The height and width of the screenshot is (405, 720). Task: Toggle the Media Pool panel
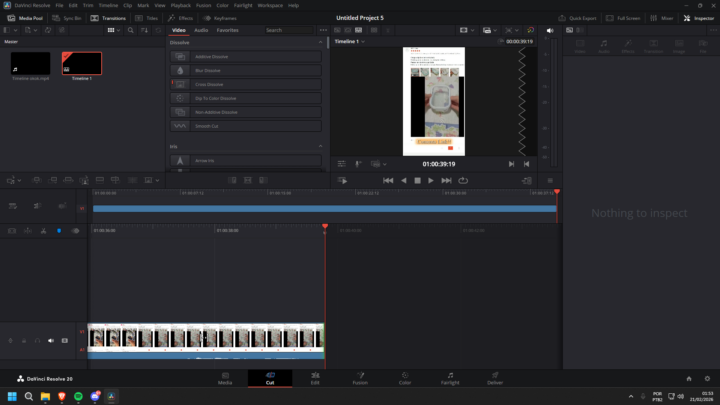(25, 18)
